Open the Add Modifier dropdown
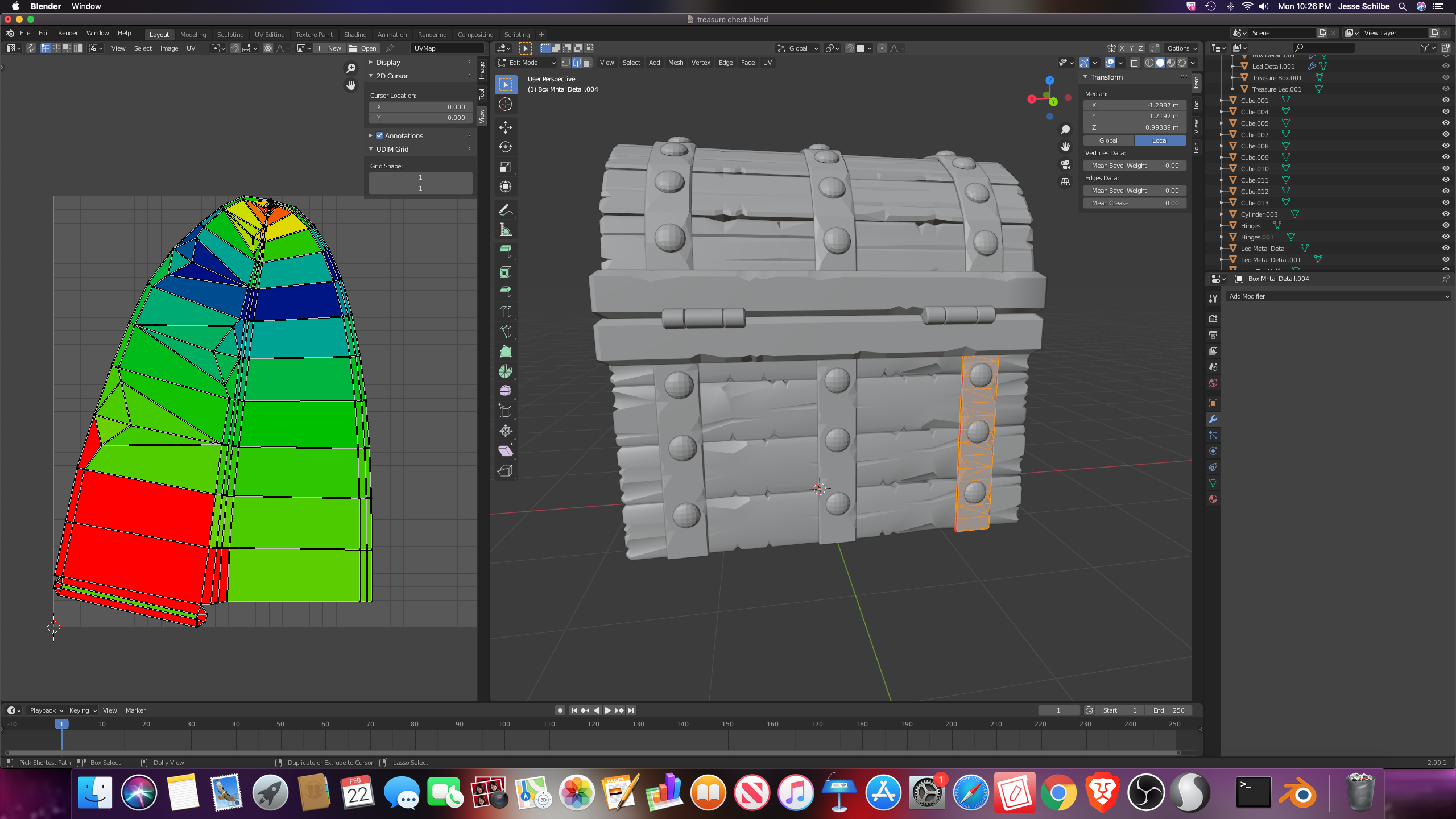The height and width of the screenshot is (819, 1456). pos(1338,296)
